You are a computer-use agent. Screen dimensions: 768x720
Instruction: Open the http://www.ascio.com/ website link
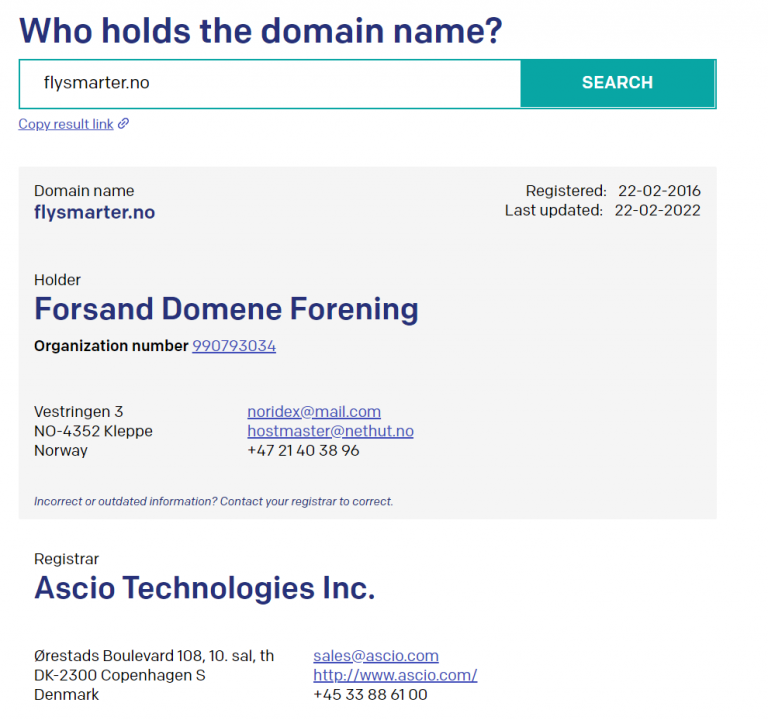tap(394, 675)
